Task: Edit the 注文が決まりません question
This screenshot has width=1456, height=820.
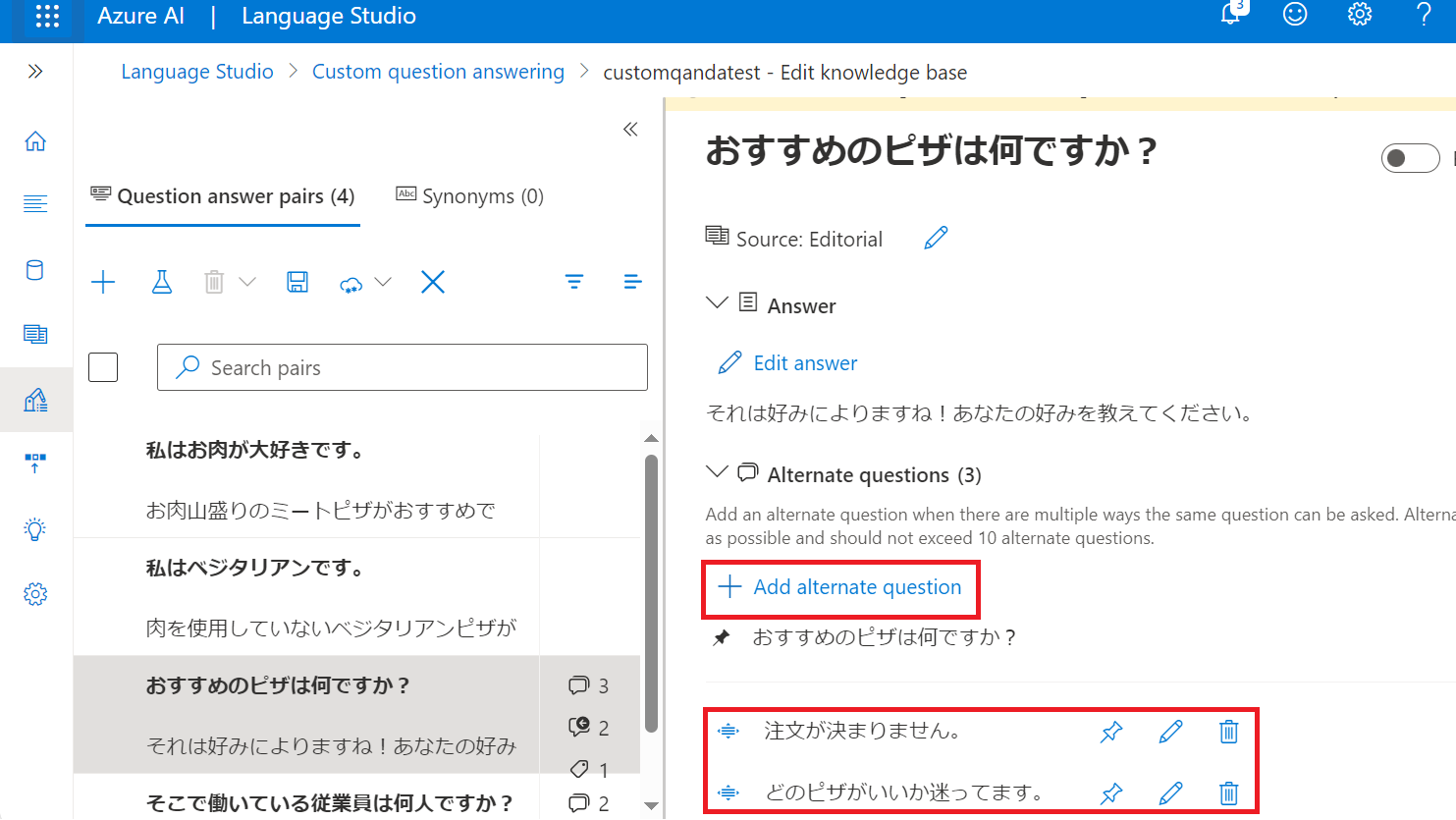Action: pyautogui.click(x=1170, y=732)
